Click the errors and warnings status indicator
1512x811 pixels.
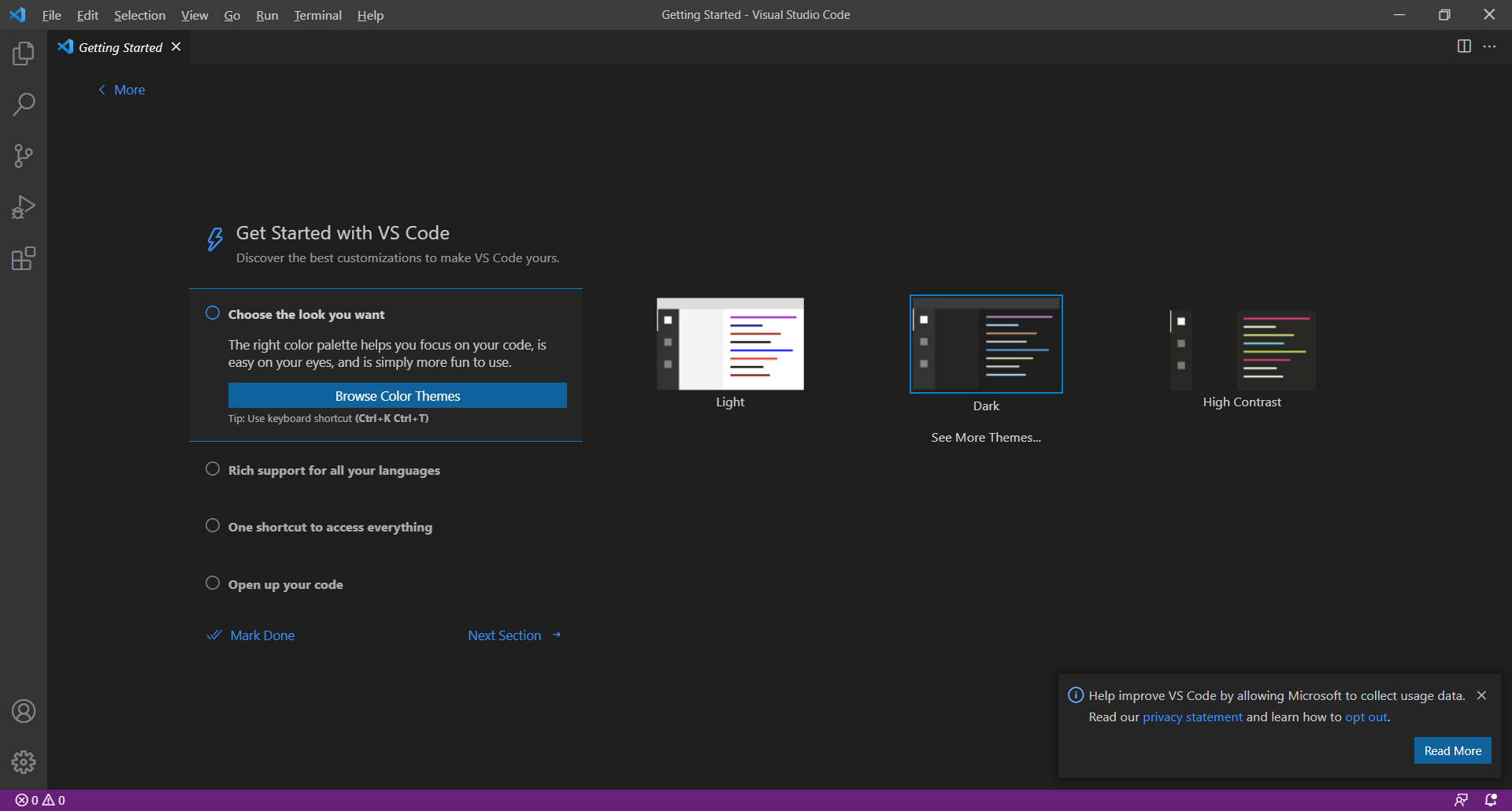pos(40,800)
